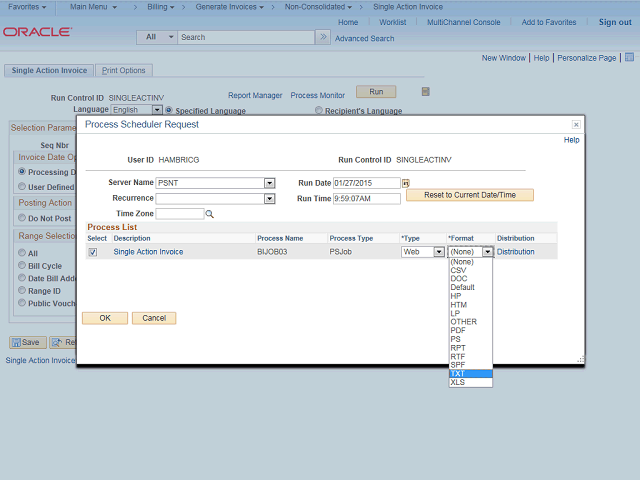Open the Distribution link

tap(516, 252)
